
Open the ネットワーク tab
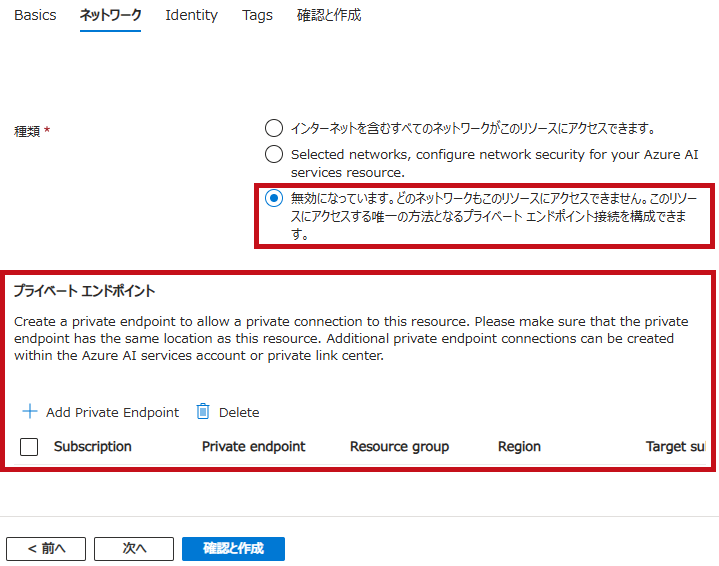[x=110, y=16]
